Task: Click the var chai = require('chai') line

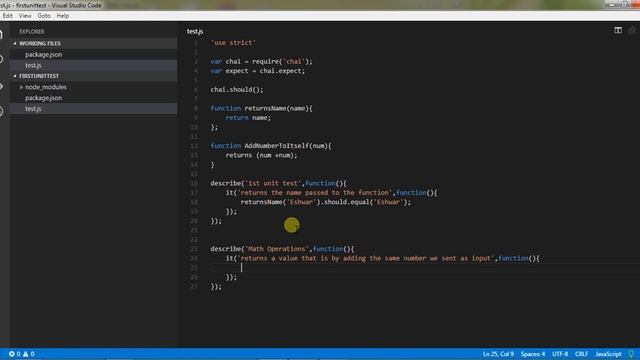Action: click(261, 61)
